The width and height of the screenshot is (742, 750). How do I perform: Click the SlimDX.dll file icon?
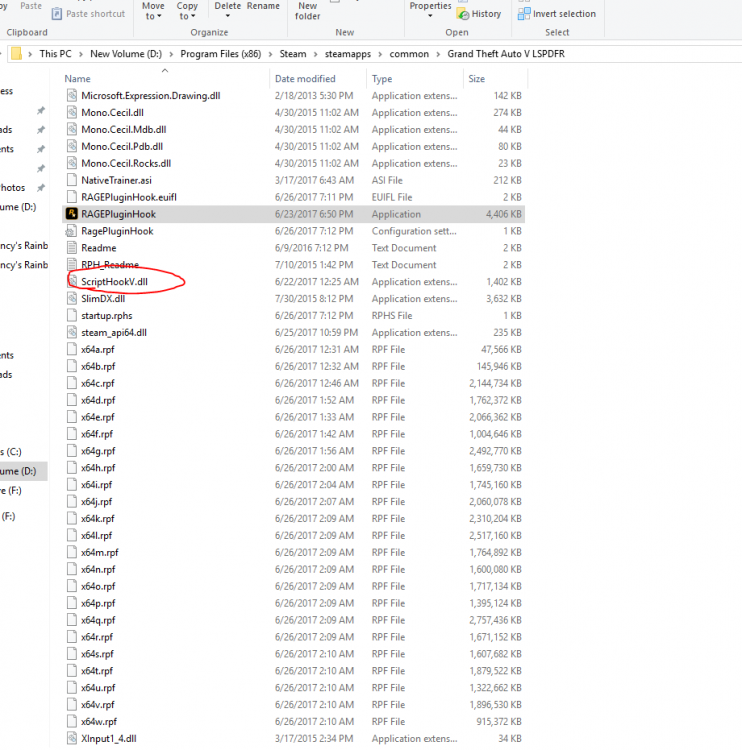coord(72,298)
